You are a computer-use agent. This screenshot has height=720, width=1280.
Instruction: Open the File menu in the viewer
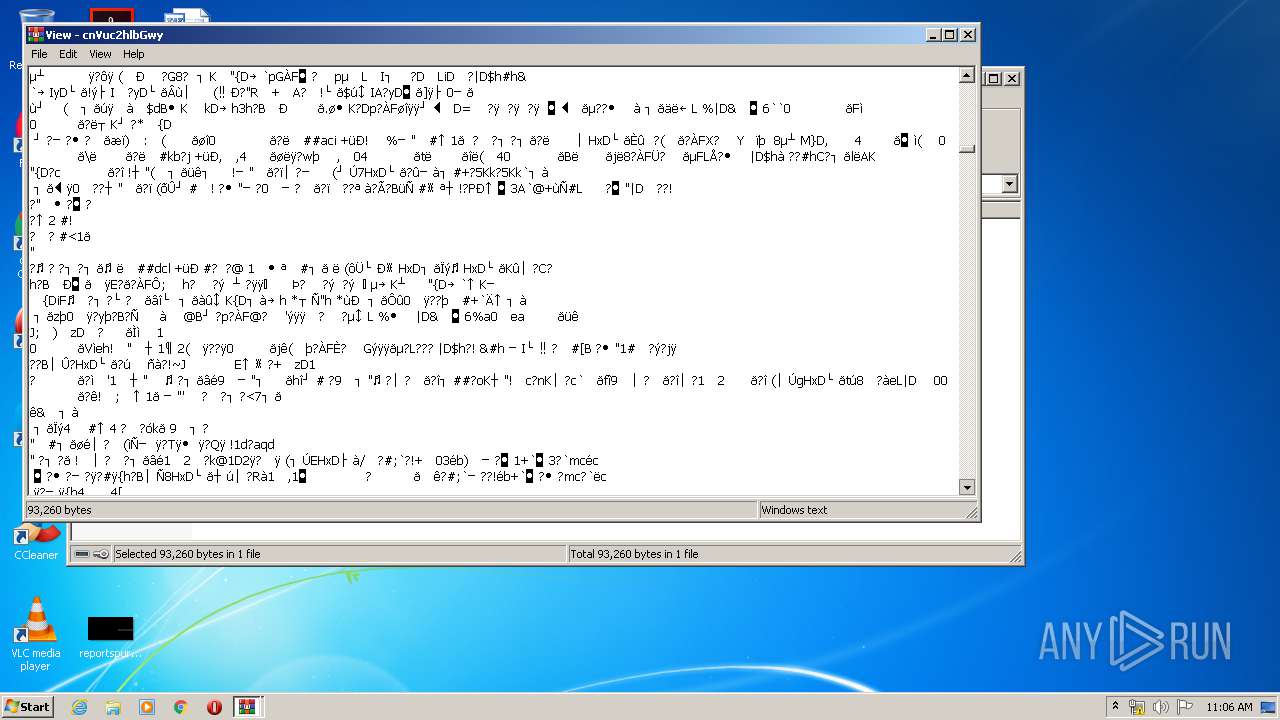[x=39, y=54]
